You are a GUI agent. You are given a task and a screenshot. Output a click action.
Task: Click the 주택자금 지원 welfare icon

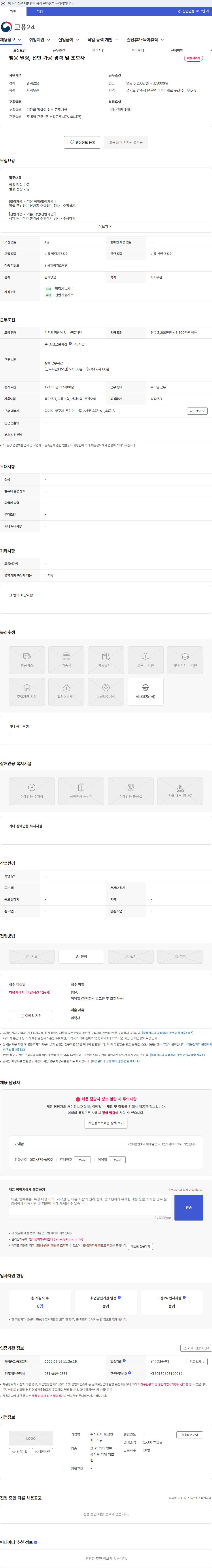(27, 691)
